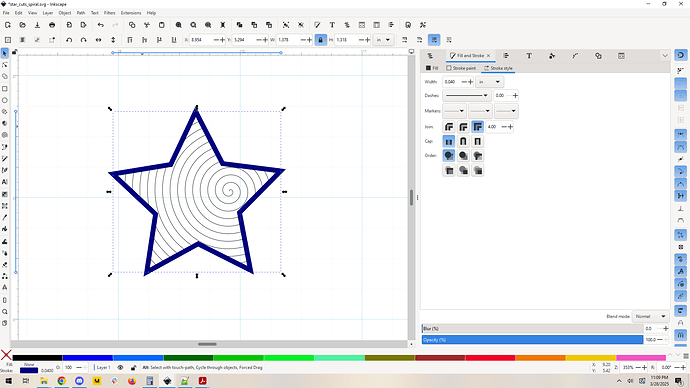Click the Print document toolbar icon
The width and height of the screenshot is (690, 388).
coord(52,25)
